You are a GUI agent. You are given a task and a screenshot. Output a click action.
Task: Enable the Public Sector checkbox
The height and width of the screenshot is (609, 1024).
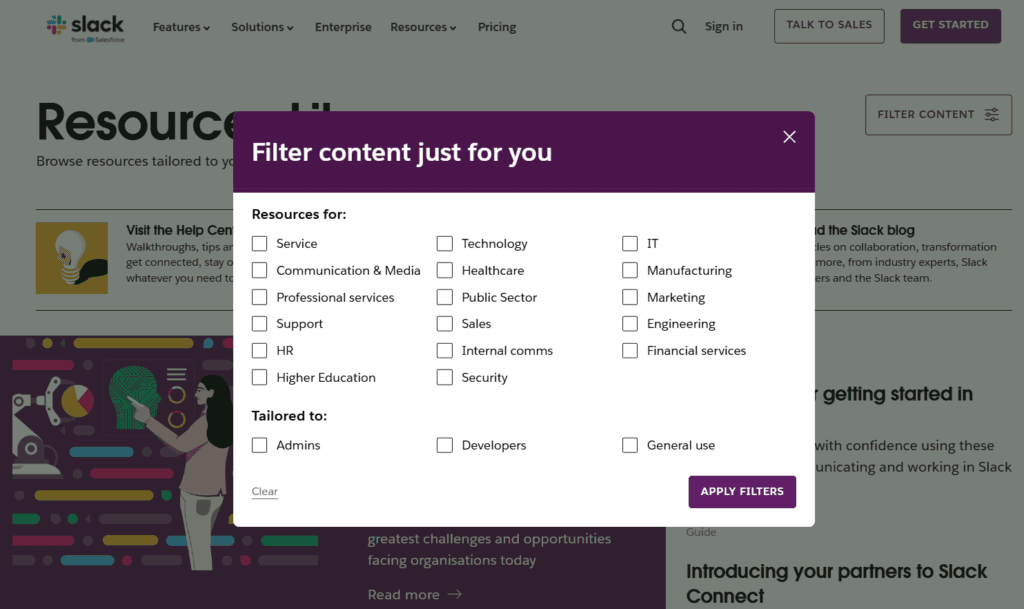tap(445, 297)
